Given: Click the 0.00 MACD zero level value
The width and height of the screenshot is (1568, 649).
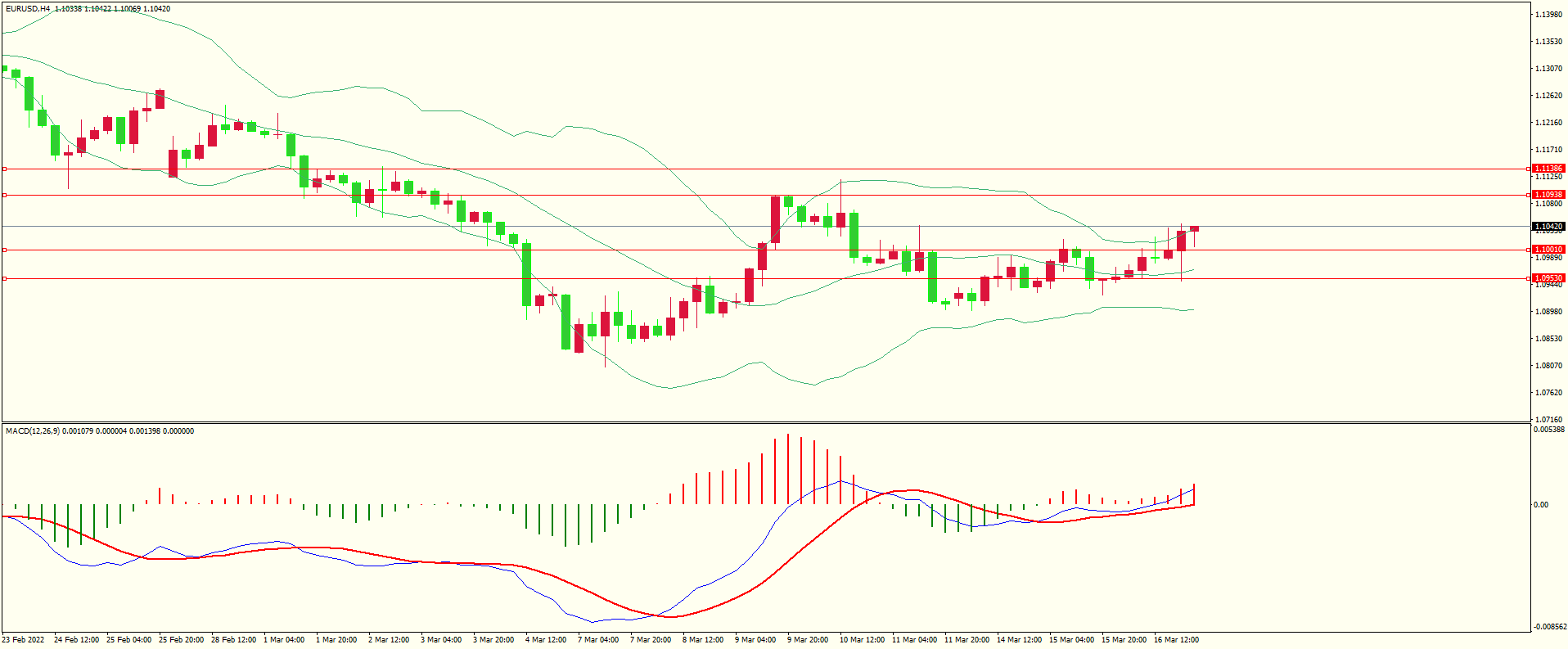Looking at the screenshot, I should (x=1541, y=505).
